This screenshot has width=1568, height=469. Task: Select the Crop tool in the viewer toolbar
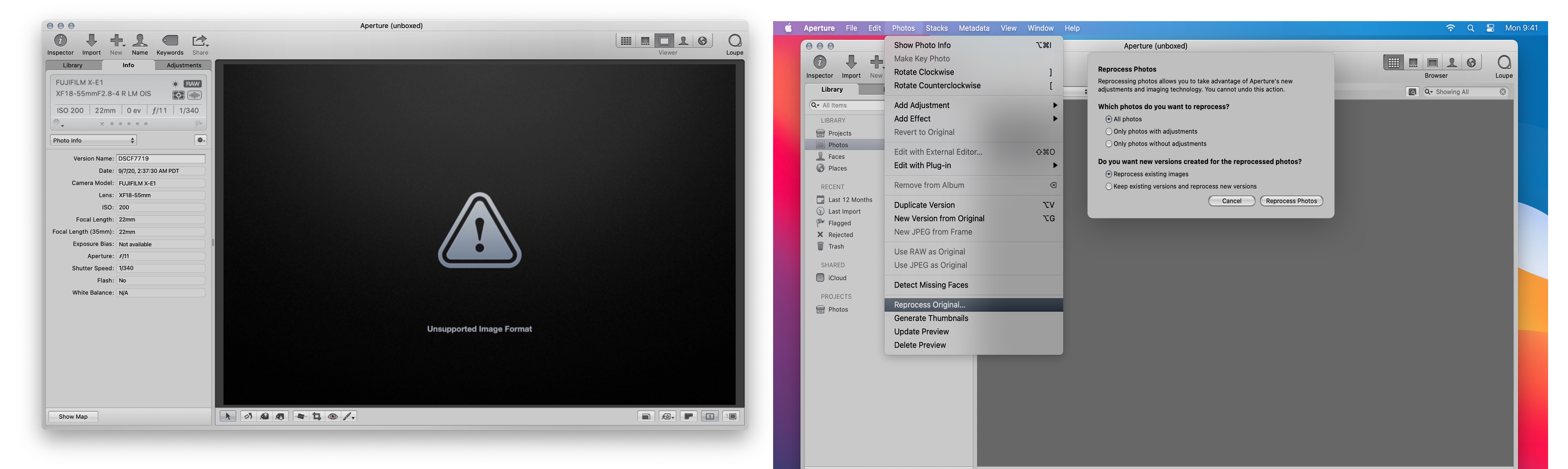317,417
